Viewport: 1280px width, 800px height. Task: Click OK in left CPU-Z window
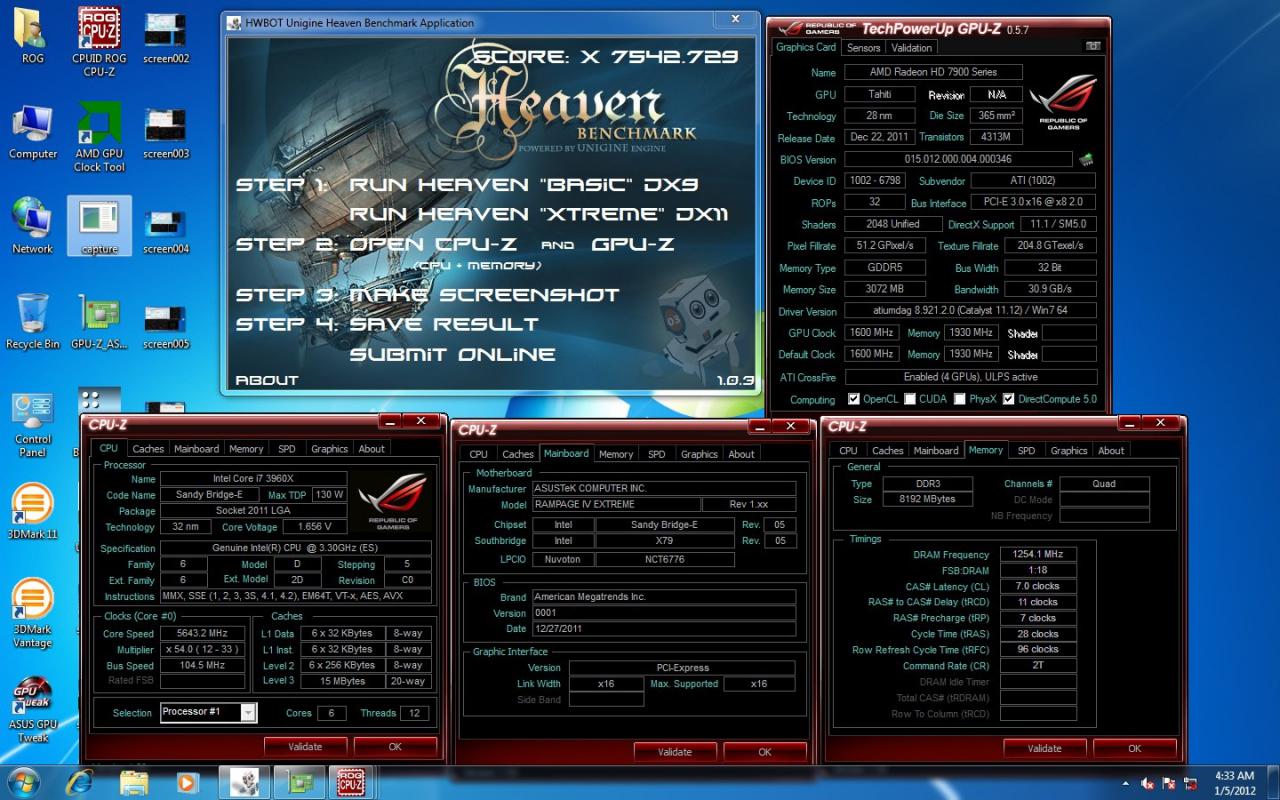395,746
